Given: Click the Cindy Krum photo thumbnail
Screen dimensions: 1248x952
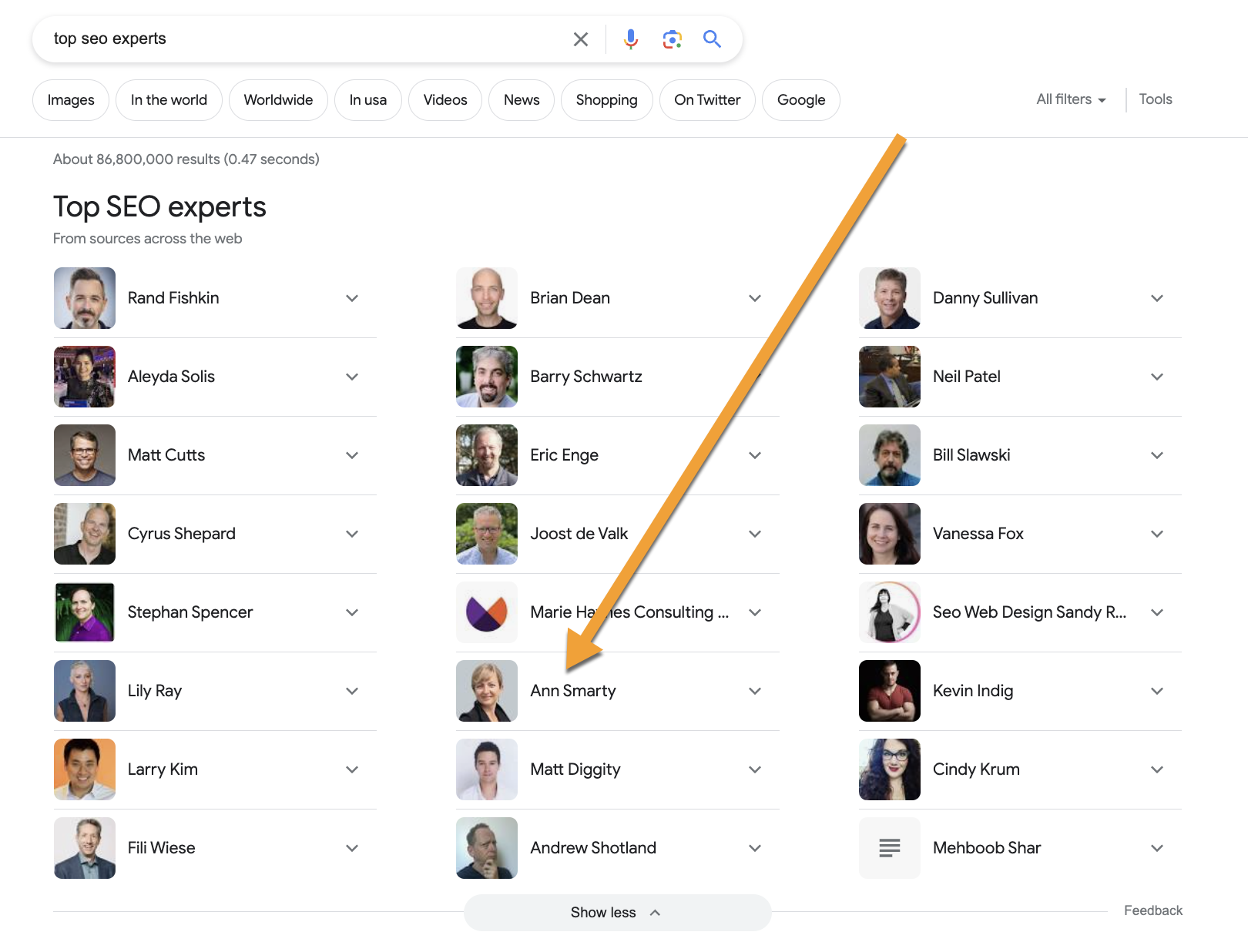Looking at the screenshot, I should click(x=890, y=769).
